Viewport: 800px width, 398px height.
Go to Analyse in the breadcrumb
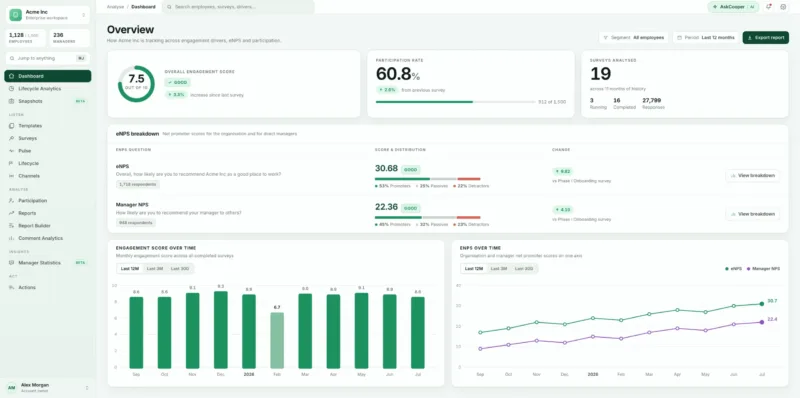[x=115, y=7]
